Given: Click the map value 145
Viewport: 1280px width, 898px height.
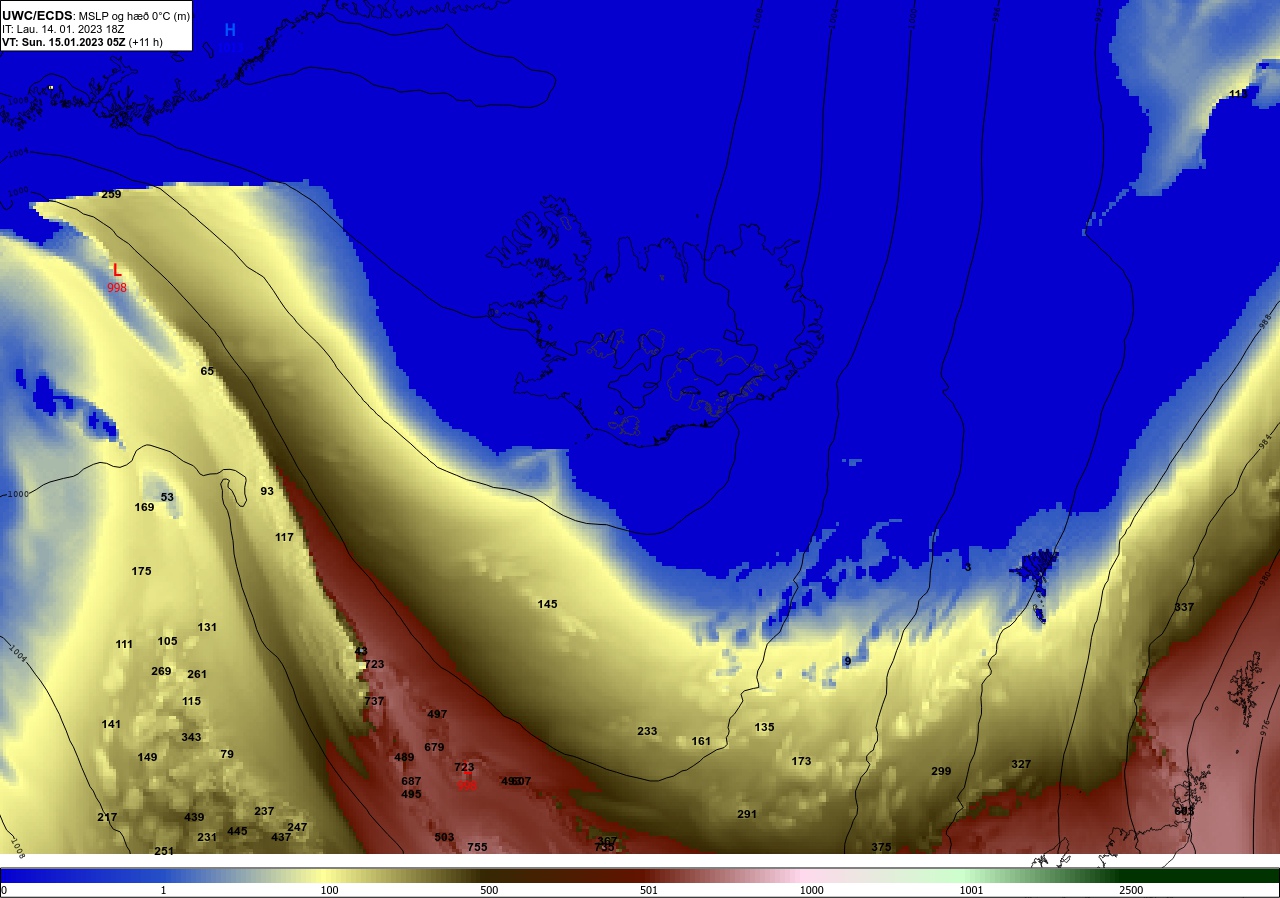Looking at the screenshot, I should click(x=547, y=604).
